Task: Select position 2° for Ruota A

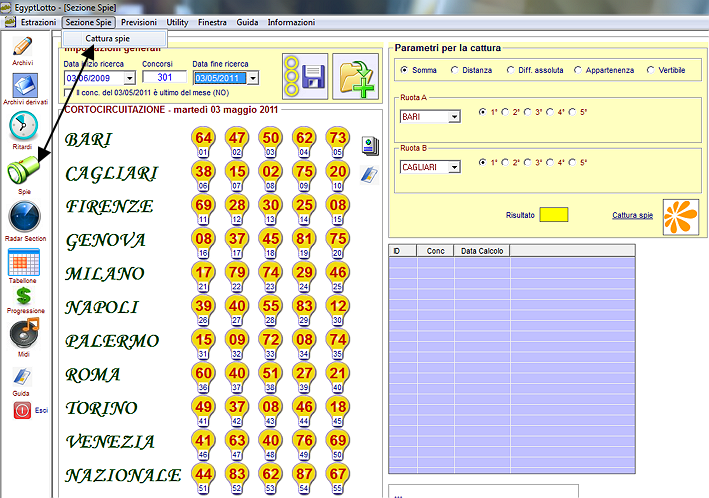Action: click(x=505, y=112)
